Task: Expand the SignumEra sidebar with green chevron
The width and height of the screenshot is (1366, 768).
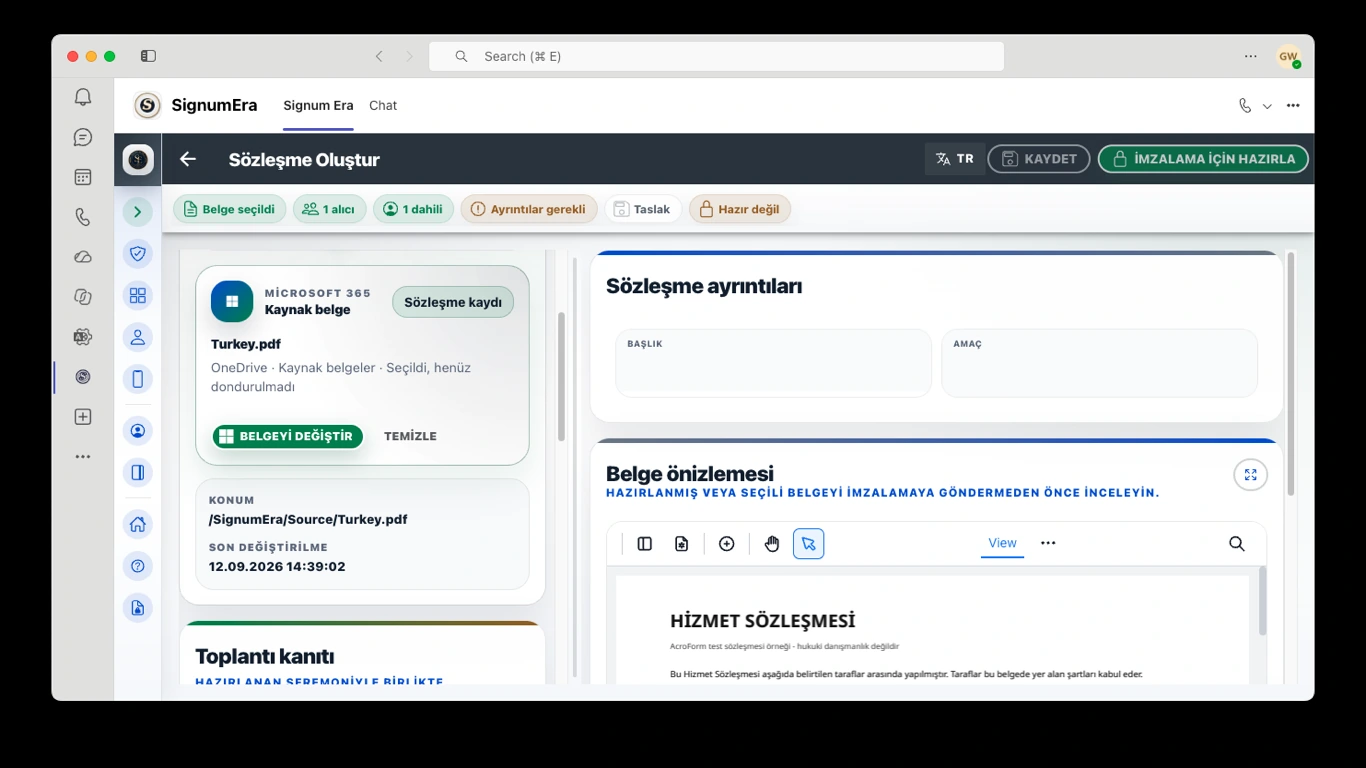Action: pyautogui.click(x=138, y=211)
